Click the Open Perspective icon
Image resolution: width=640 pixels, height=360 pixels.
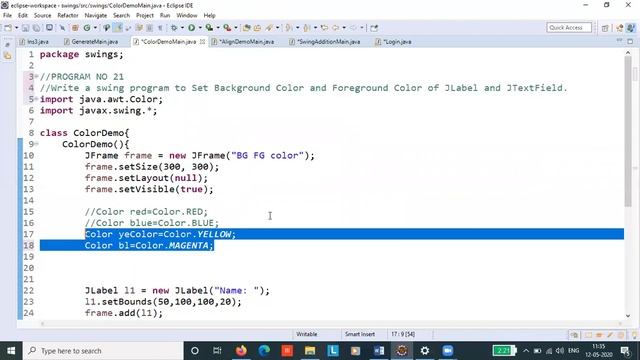(605, 28)
